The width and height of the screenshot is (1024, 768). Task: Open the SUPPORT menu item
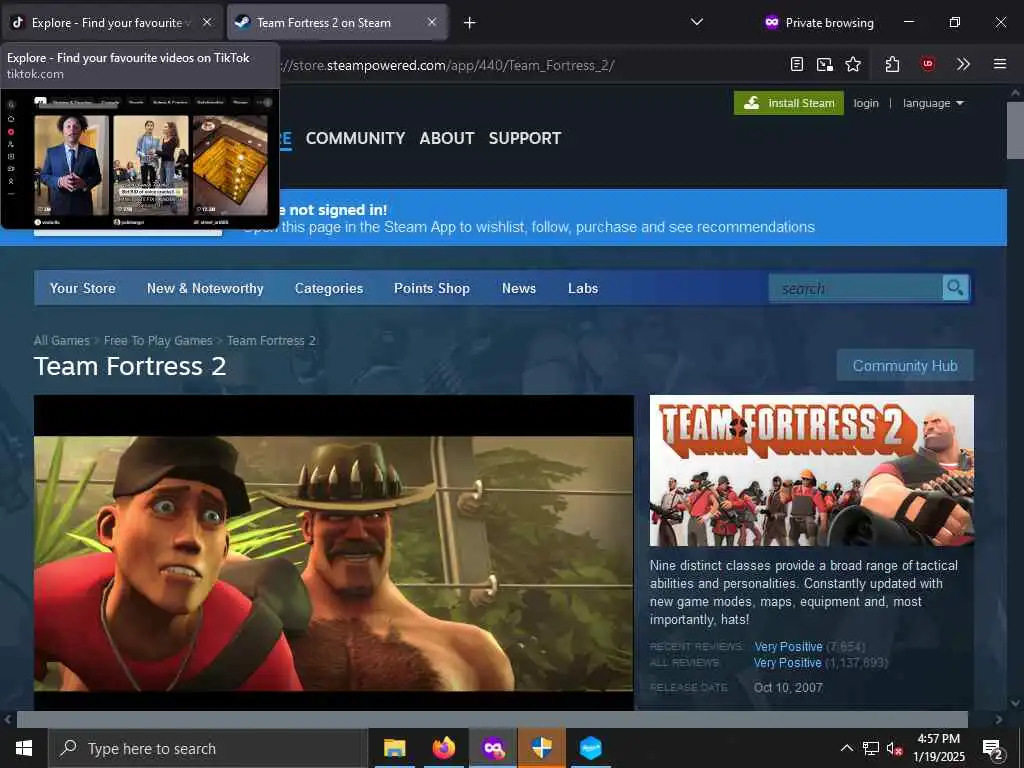[525, 138]
